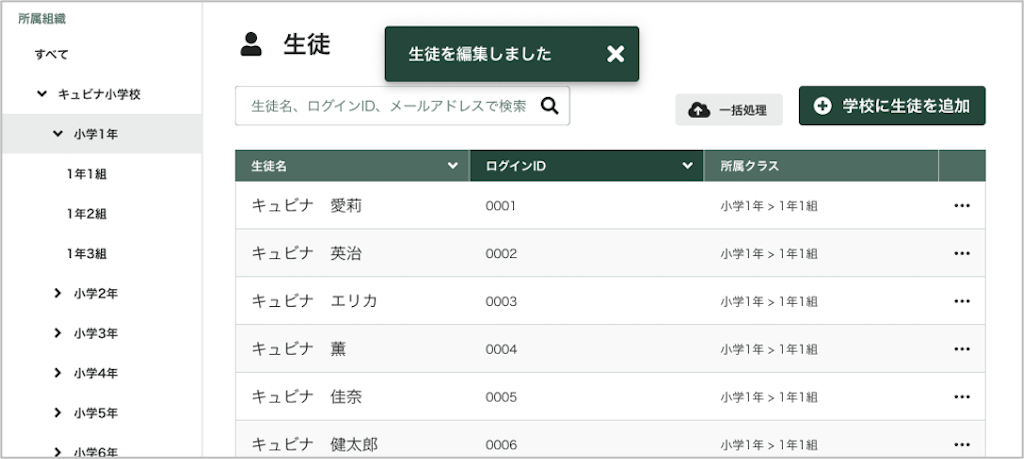Close the 生徒を編集しました notification
This screenshot has height=459, width=1024.
click(x=615, y=54)
